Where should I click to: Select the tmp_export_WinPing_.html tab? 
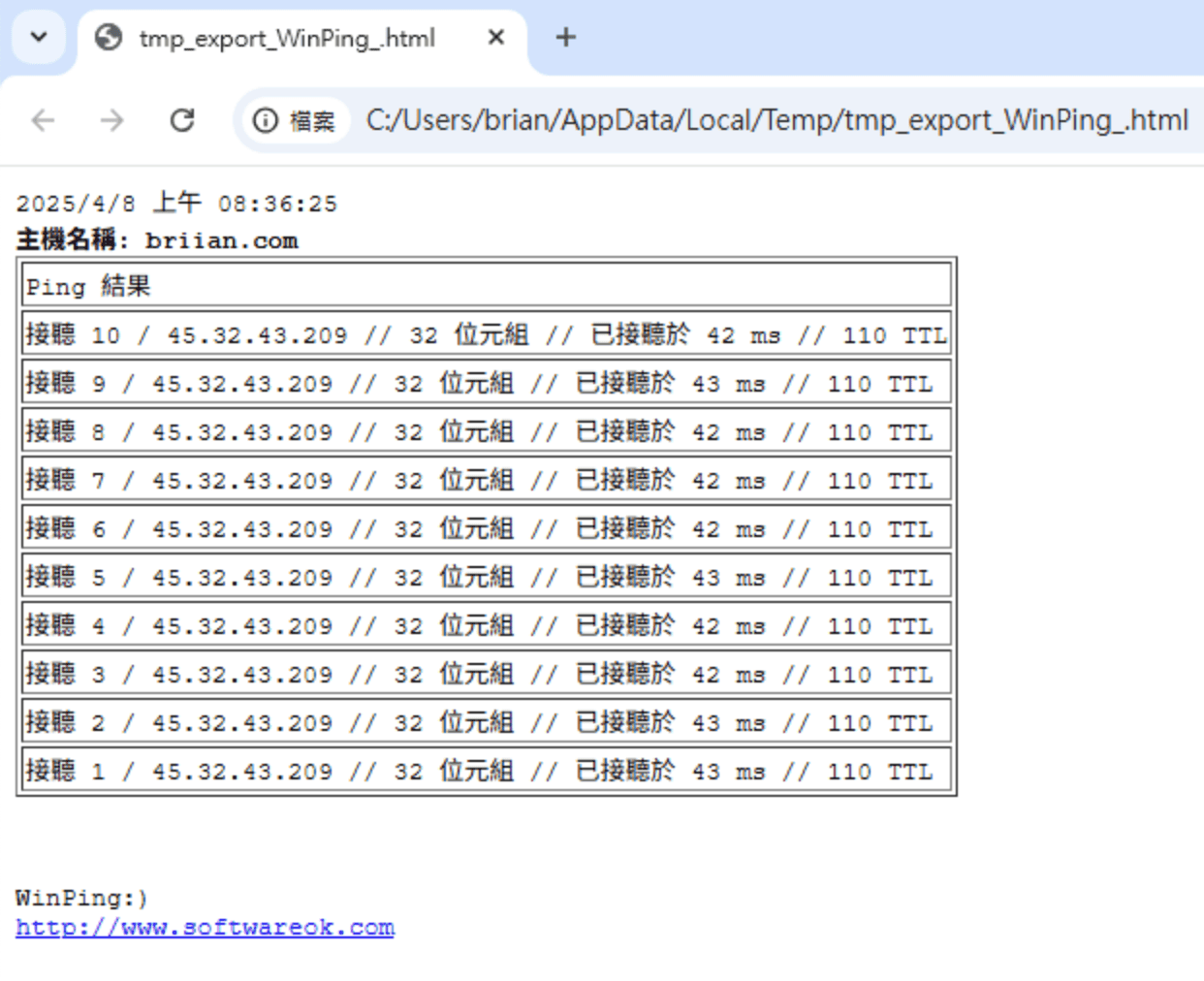tap(287, 39)
